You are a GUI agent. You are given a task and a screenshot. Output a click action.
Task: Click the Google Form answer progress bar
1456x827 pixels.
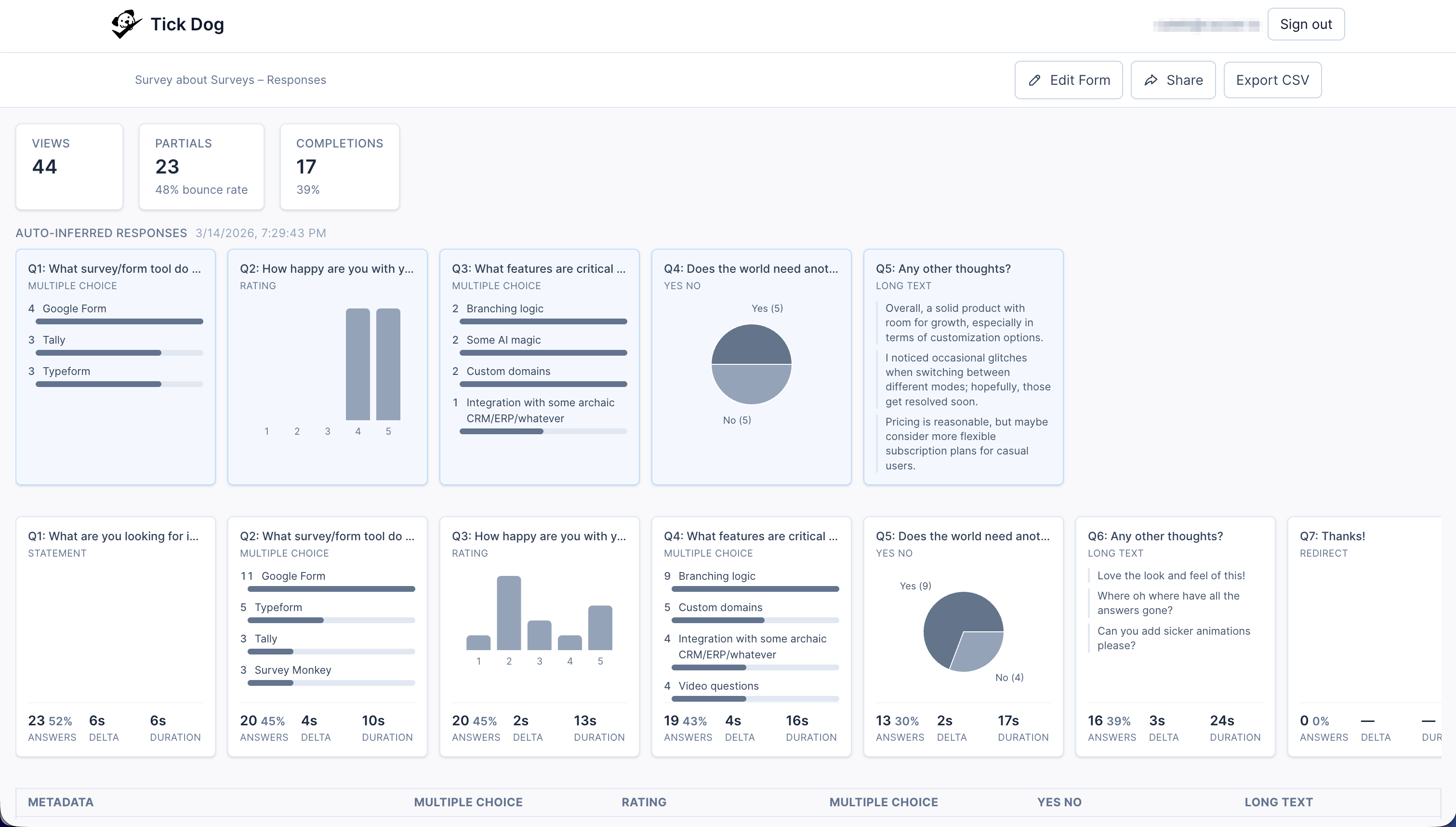pos(119,321)
